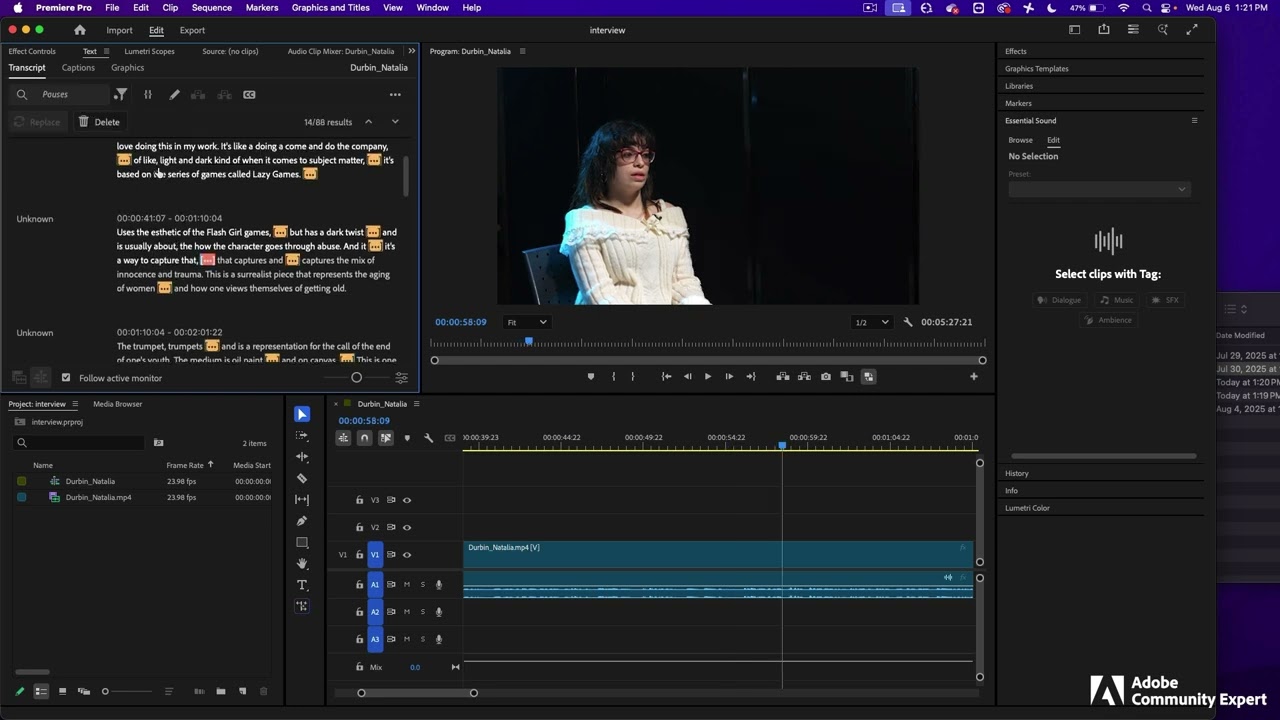
Task: Click the Export Frame camera icon
Action: [825, 377]
